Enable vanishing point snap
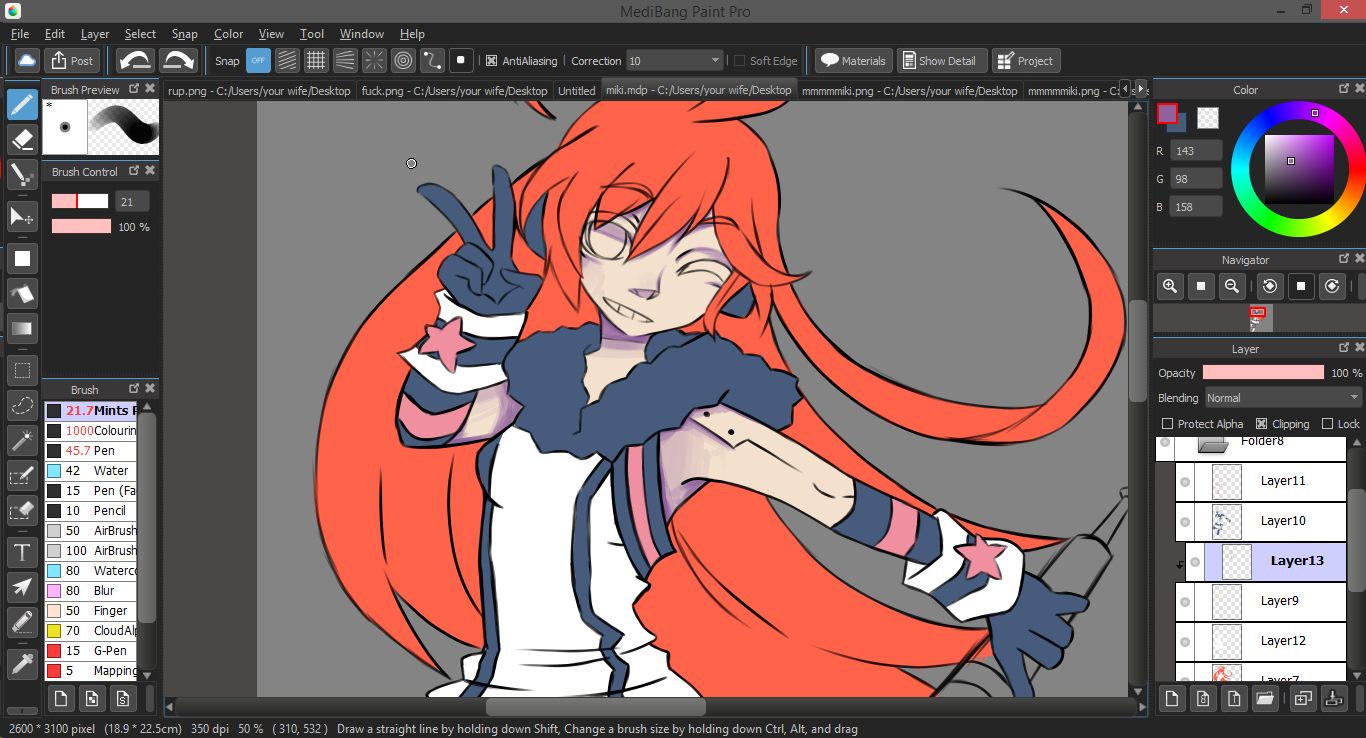 [345, 60]
